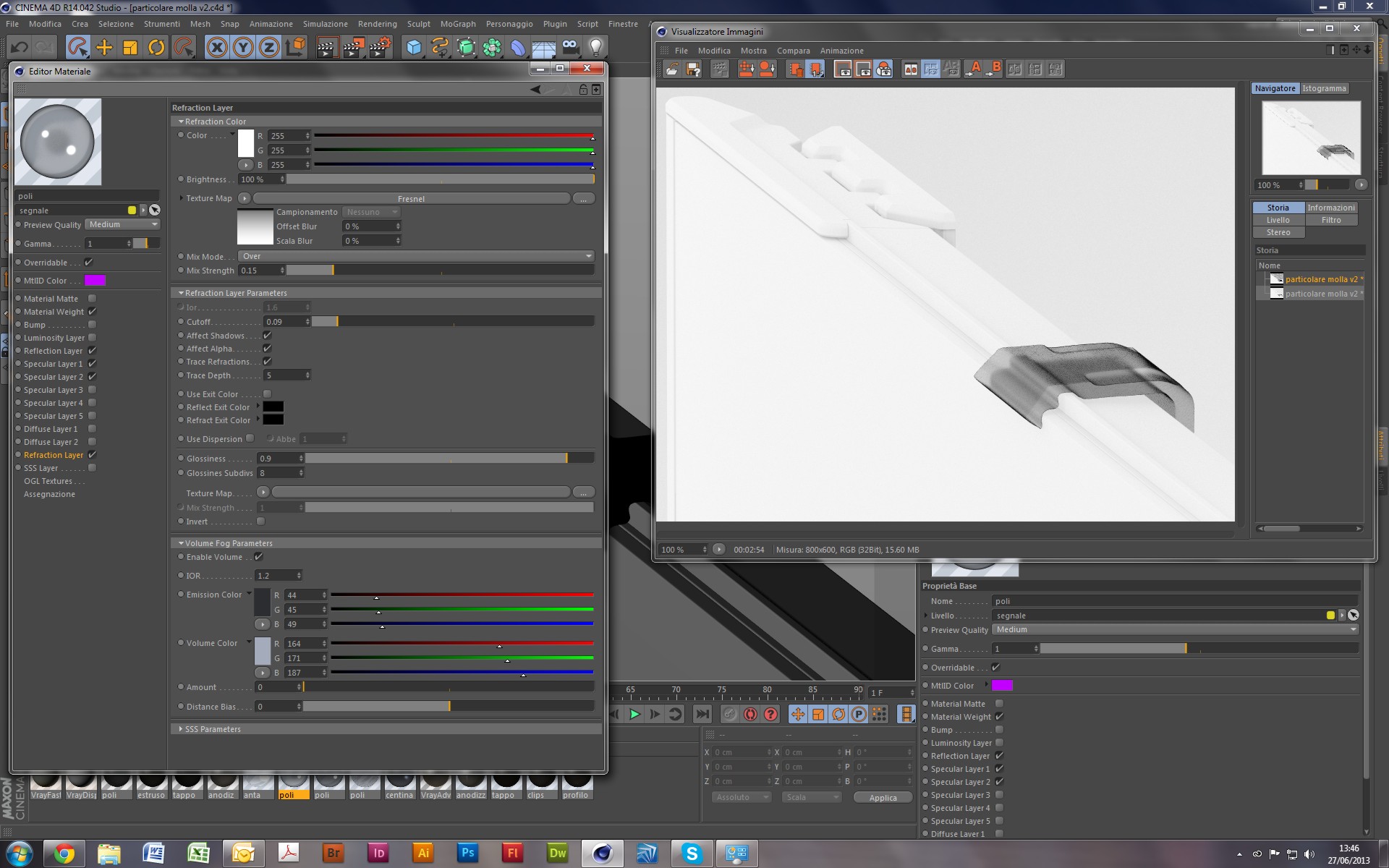Add a Cube primitive object
Screen dimensions: 1389x868
point(414,48)
